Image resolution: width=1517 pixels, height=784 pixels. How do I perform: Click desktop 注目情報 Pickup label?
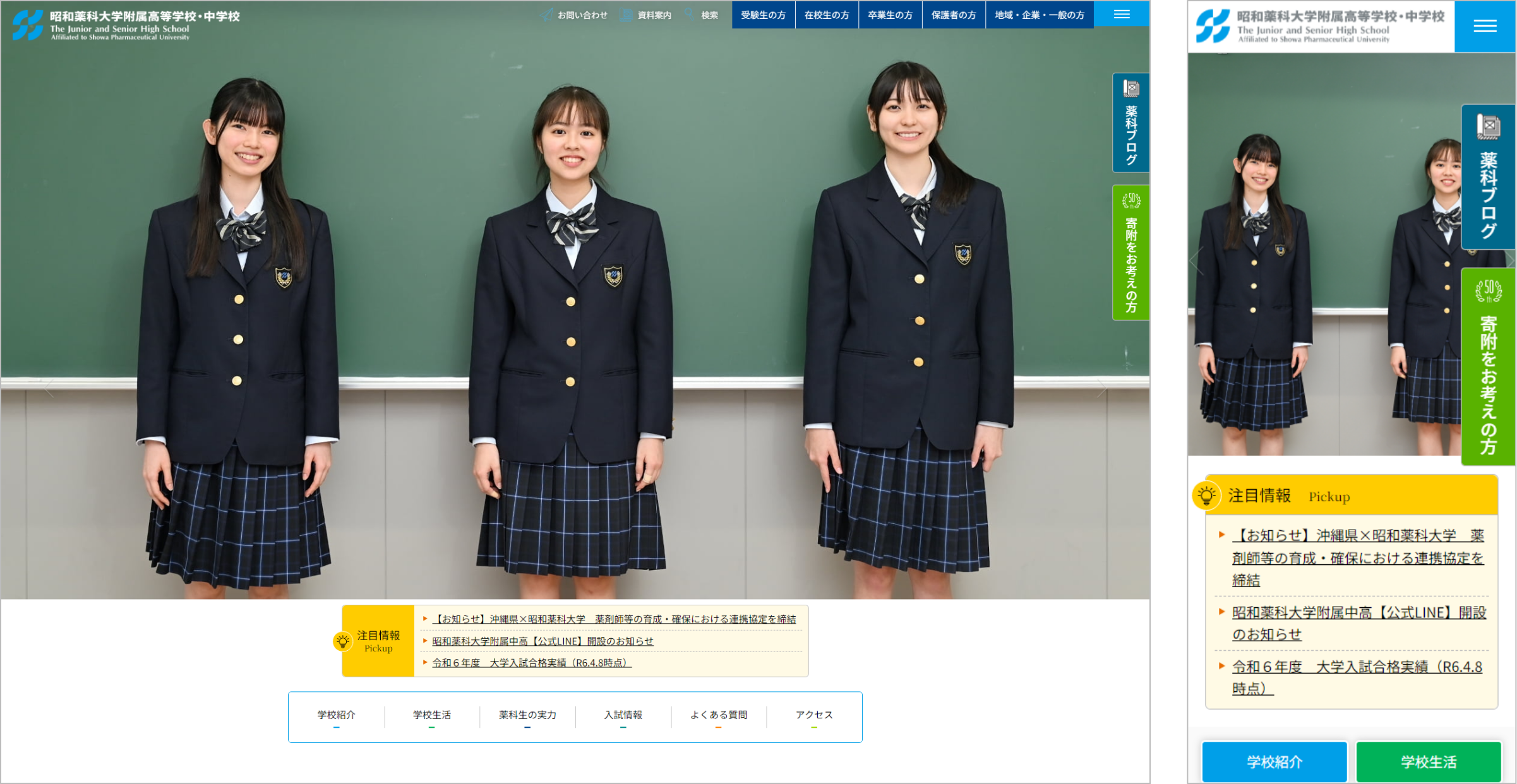pos(378,641)
